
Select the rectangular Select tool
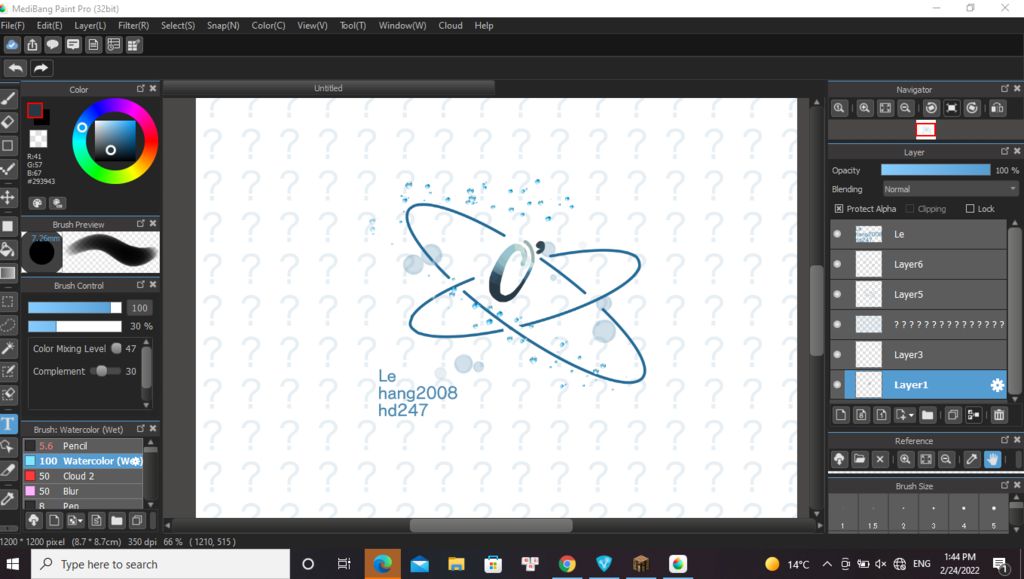[x=8, y=302]
